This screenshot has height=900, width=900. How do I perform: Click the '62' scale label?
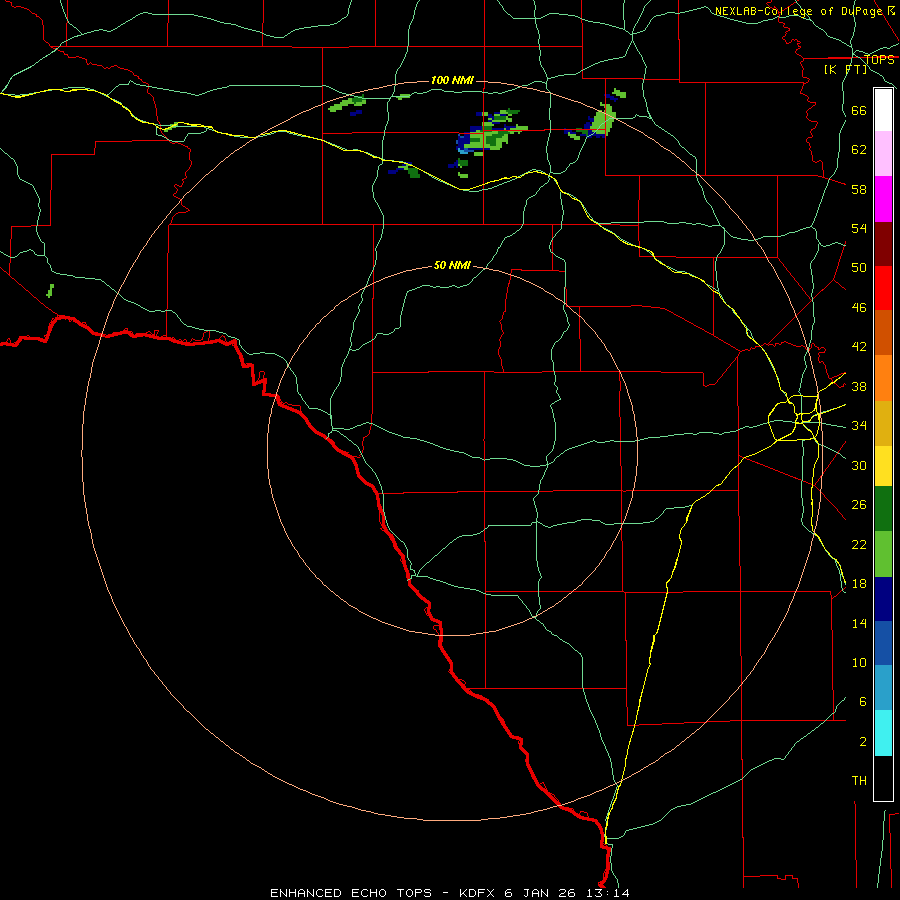tap(859, 150)
